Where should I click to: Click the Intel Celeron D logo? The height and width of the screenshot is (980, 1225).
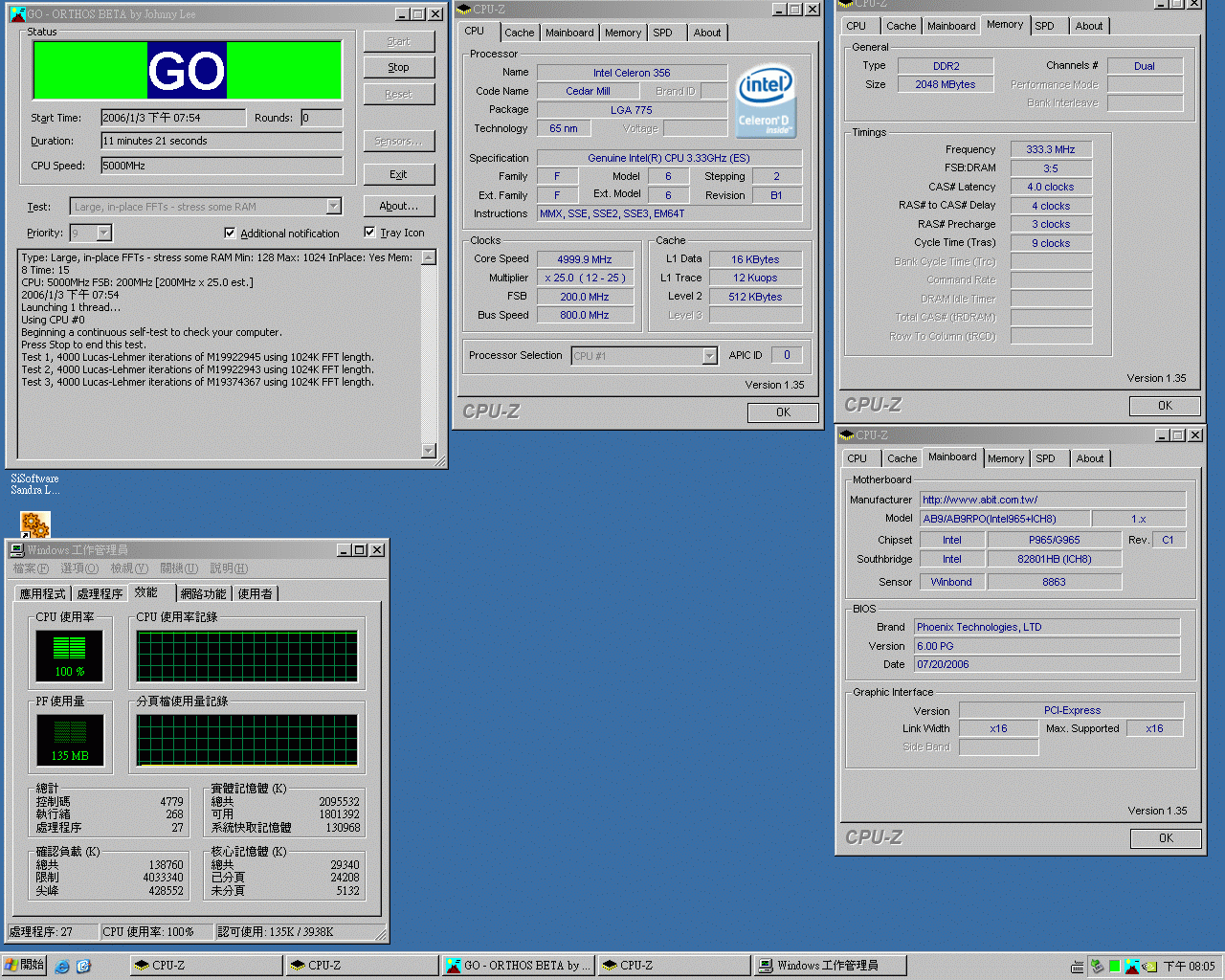[x=766, y=101]
